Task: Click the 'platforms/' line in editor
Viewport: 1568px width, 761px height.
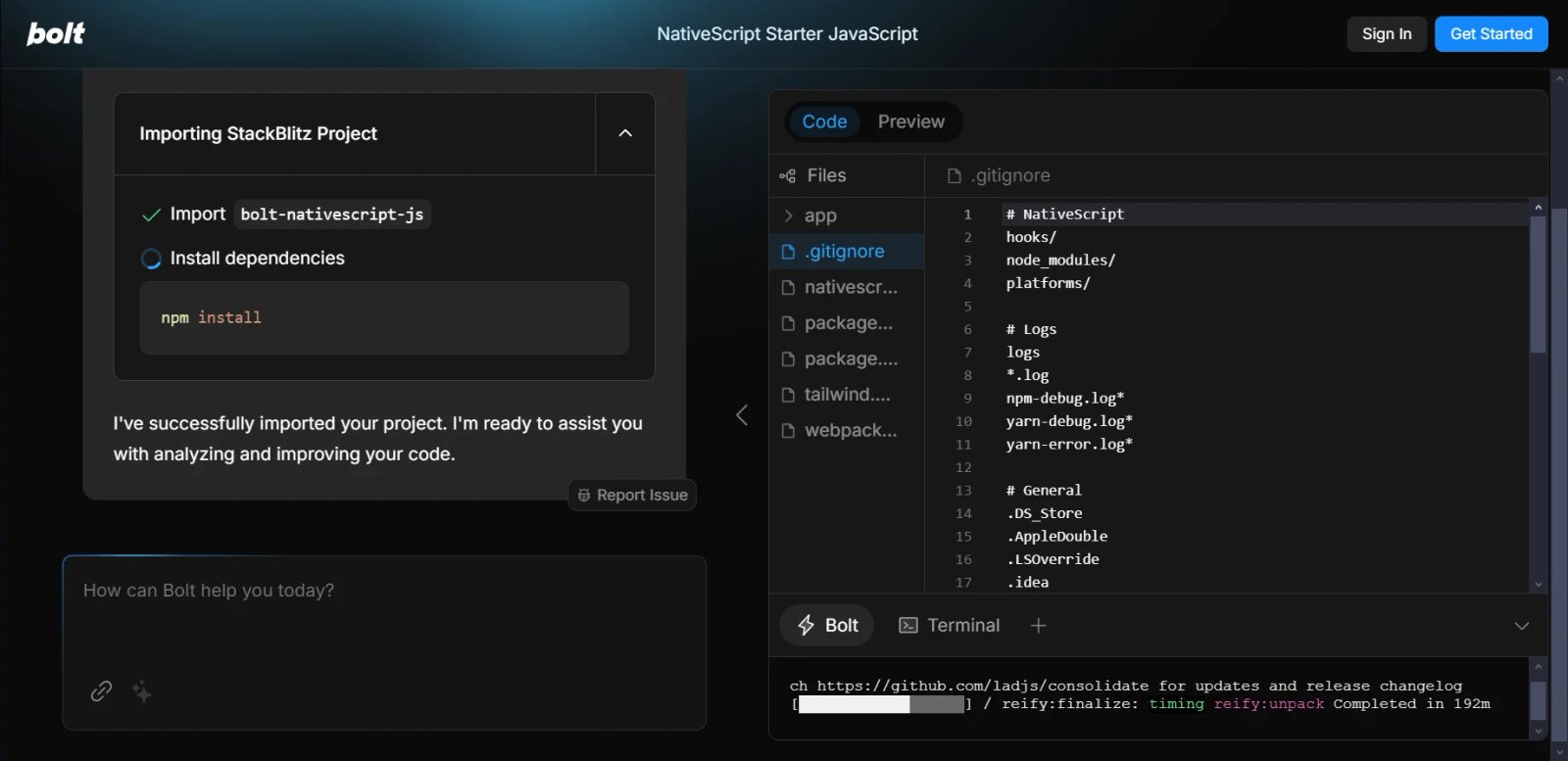Action: coord(1048,284)
